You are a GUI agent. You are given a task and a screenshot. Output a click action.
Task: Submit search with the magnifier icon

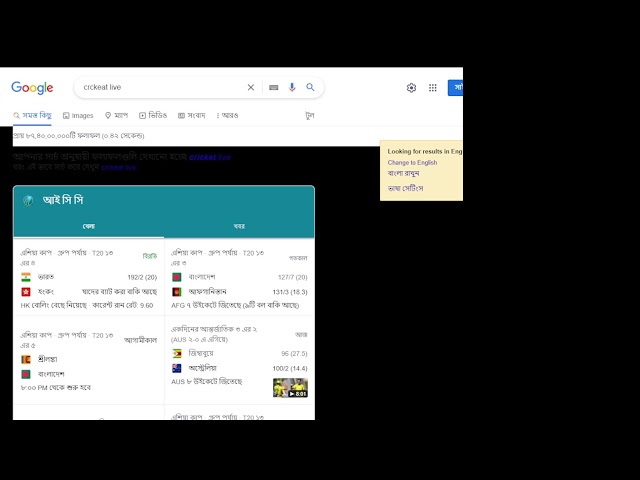pyautogui.click(x=310, y=87)
